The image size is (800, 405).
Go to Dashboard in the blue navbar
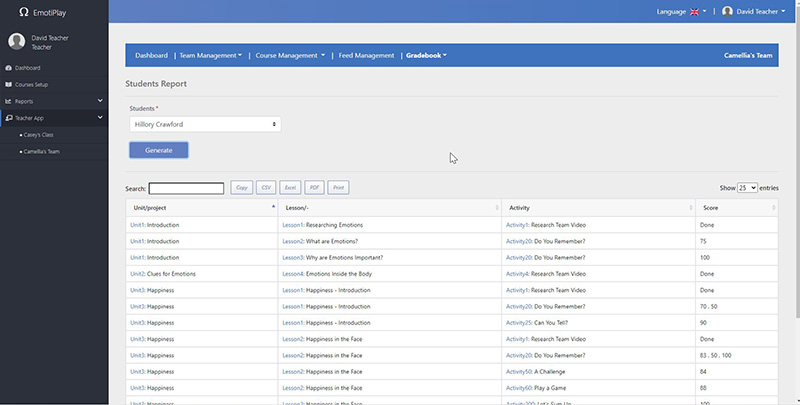(152, 56)
